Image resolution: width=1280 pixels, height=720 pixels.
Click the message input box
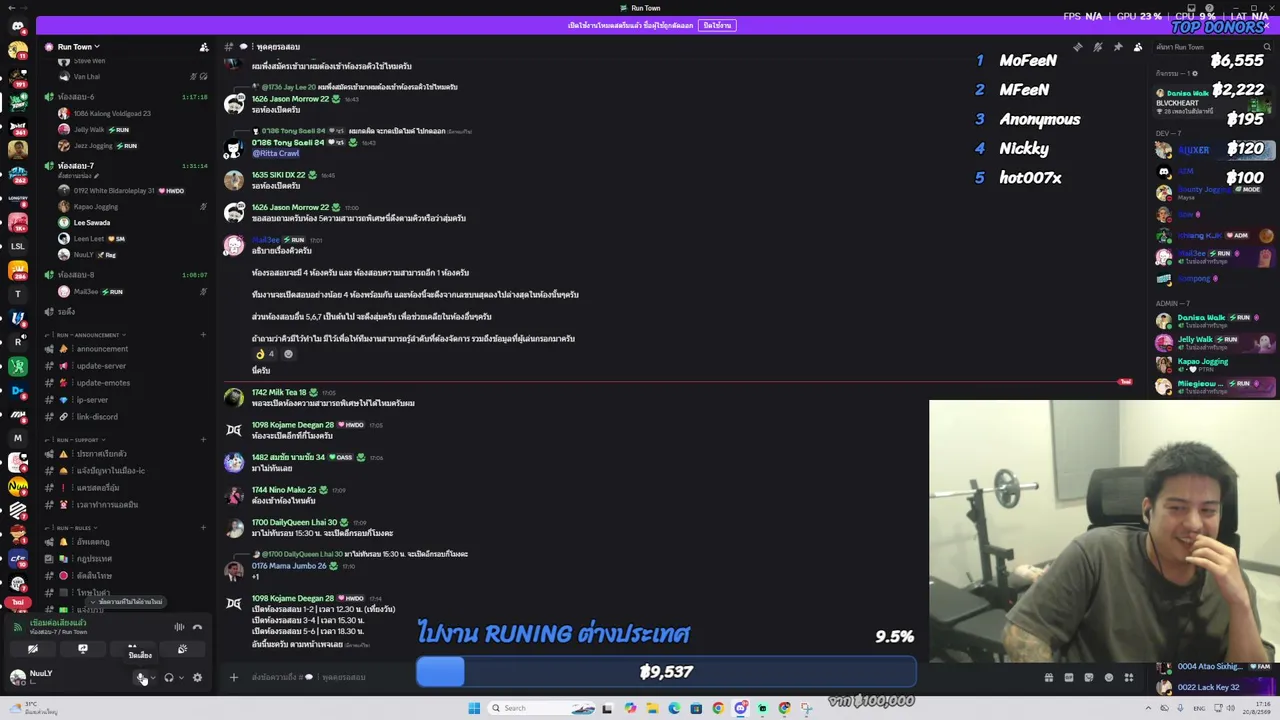(x=640, y=677)
